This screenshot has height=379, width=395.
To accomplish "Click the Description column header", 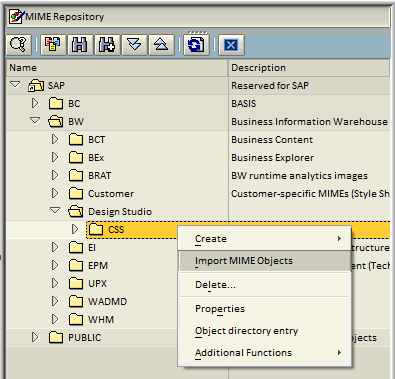I will tap(309, 68).
